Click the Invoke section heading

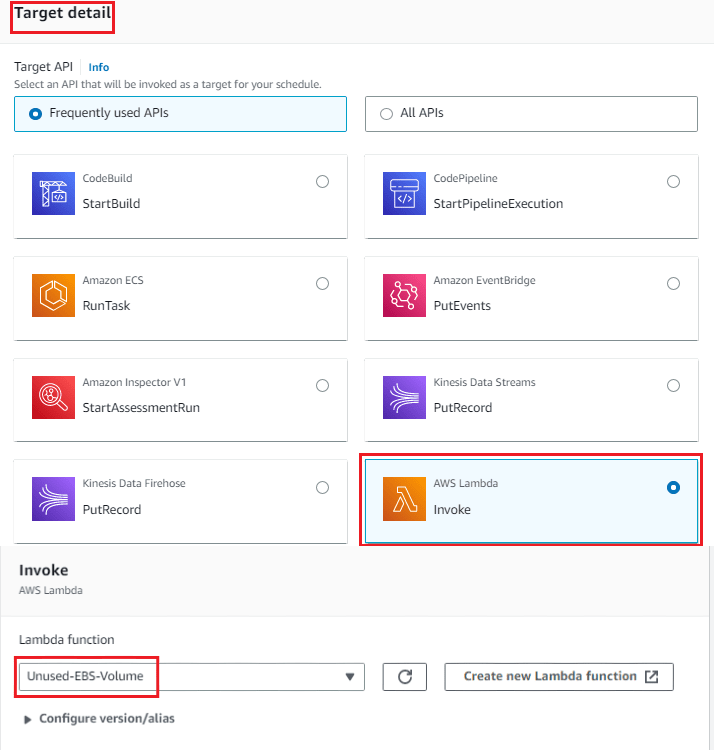(x=44, y=570)
